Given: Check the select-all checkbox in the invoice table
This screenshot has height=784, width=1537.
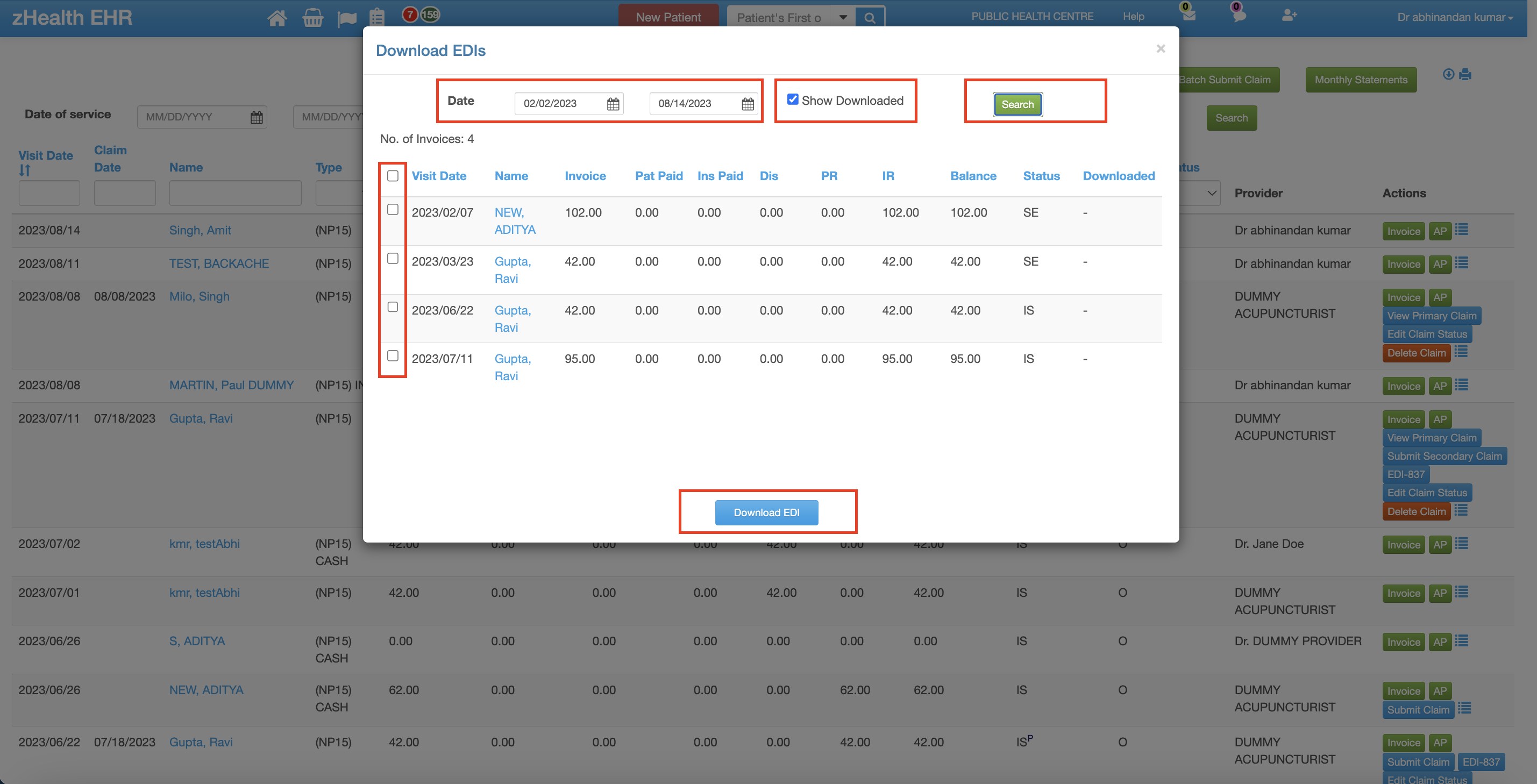Looking at the screenshot, I should coord(393,176).
